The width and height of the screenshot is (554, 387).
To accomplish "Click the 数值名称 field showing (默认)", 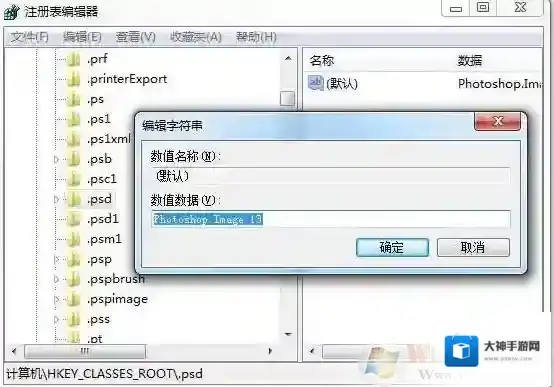I will coord(330,176).
